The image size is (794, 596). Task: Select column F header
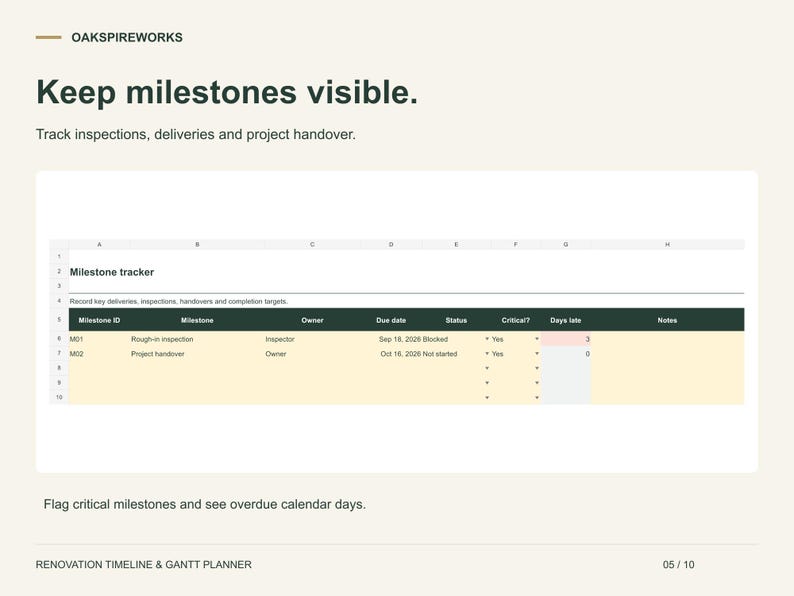coord(515,245)
